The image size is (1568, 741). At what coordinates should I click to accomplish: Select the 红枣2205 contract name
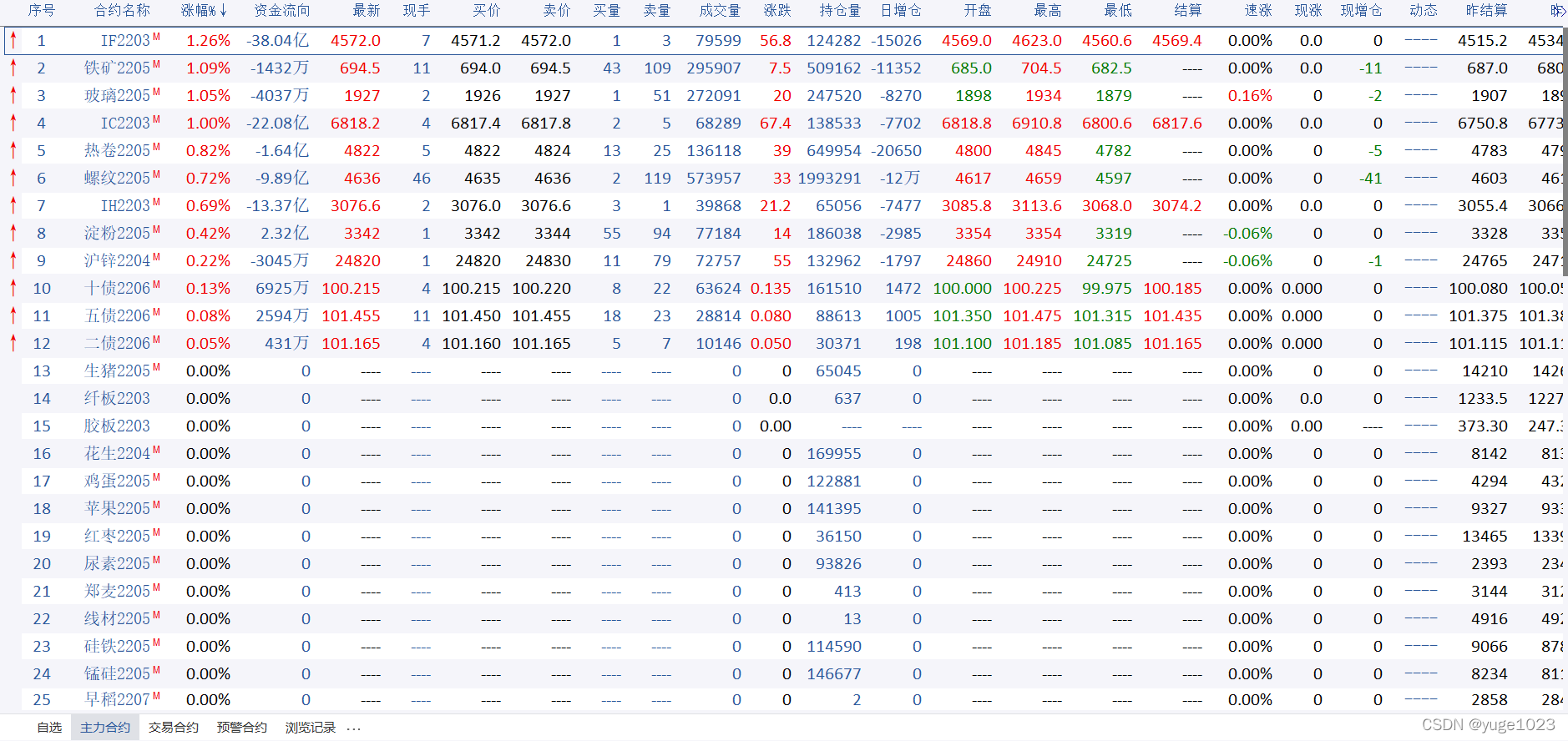click(x=117, y=536)
